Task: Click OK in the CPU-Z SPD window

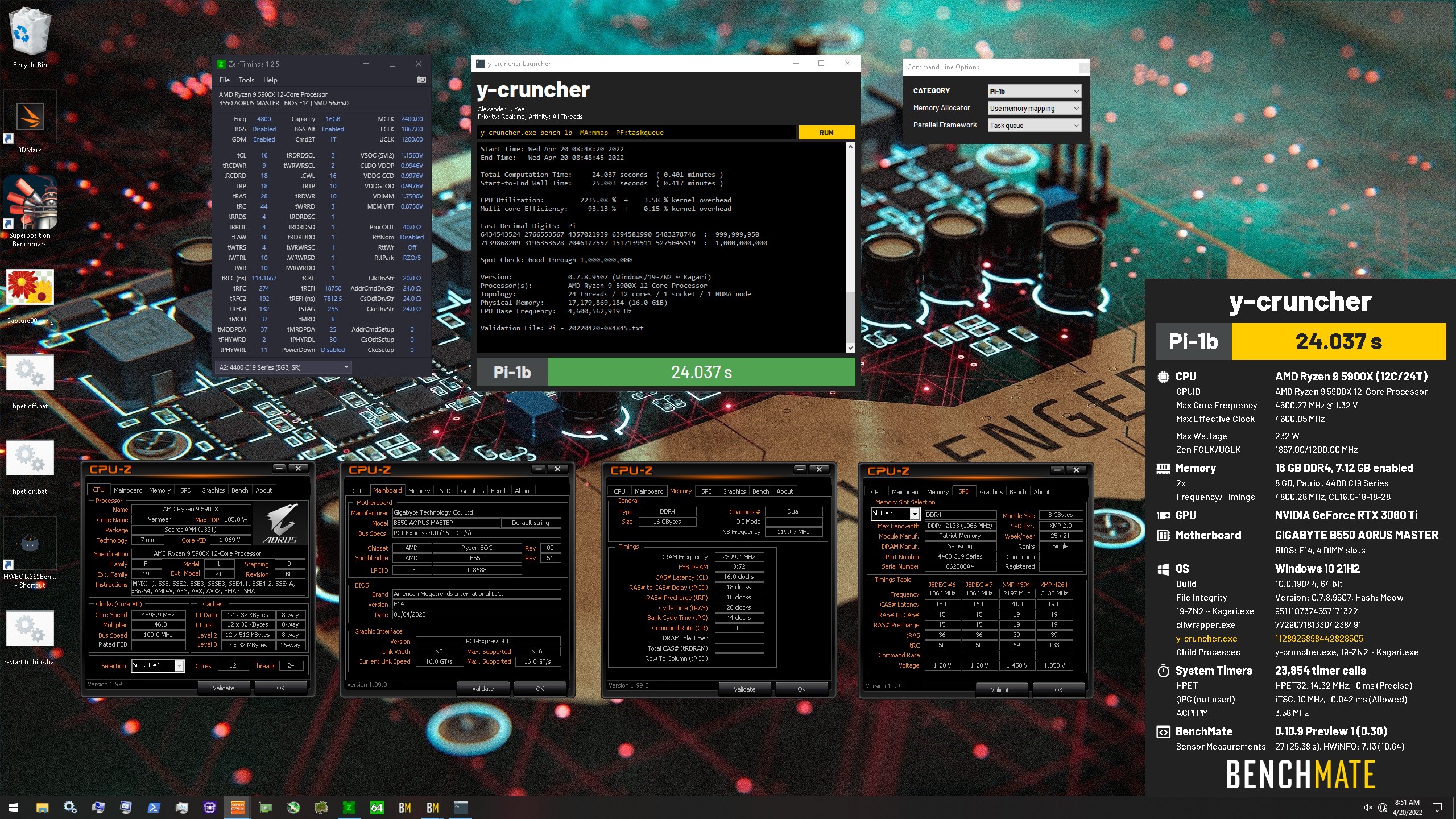Action: [x=1058, y=690]
